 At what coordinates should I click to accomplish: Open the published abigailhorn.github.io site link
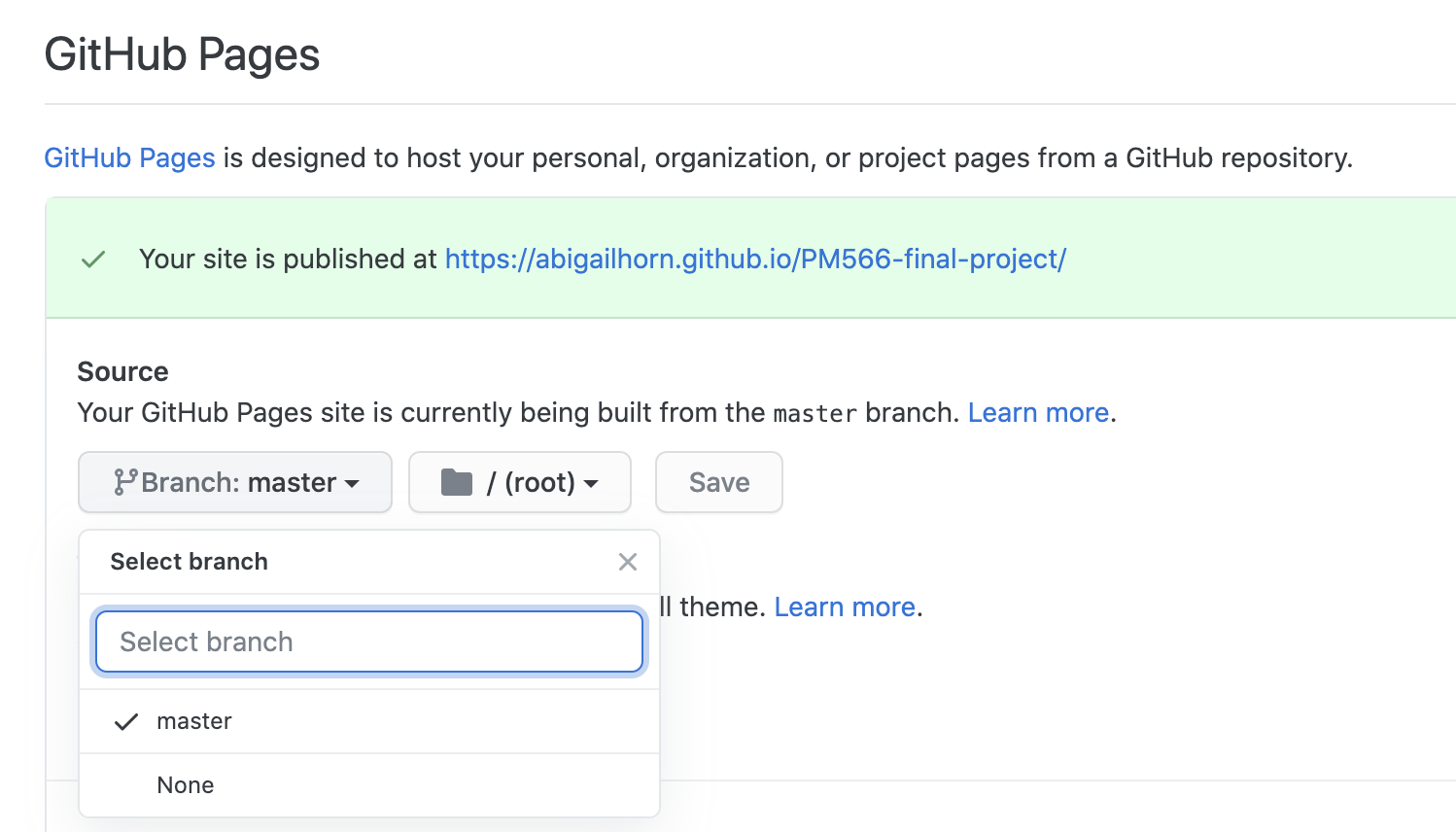(x=755, y=260)
